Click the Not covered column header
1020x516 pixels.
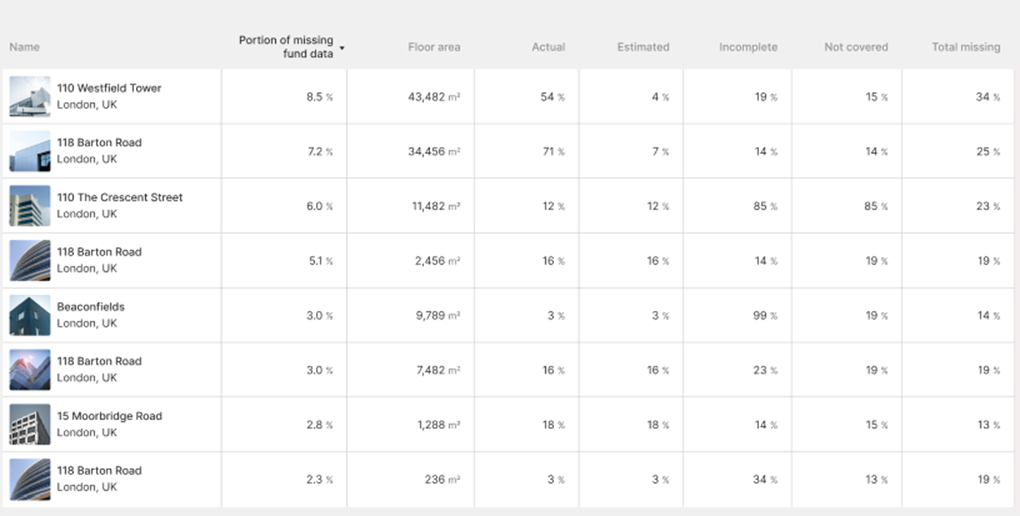point(856,47)
